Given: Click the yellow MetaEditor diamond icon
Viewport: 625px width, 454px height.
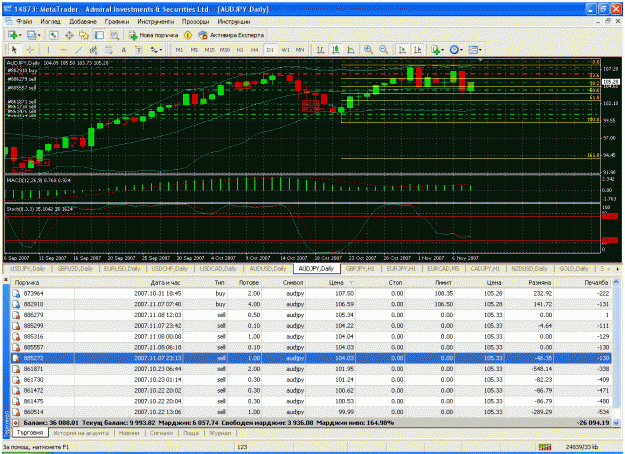Looking at the screenshot, I should click(x=188, y=35).
